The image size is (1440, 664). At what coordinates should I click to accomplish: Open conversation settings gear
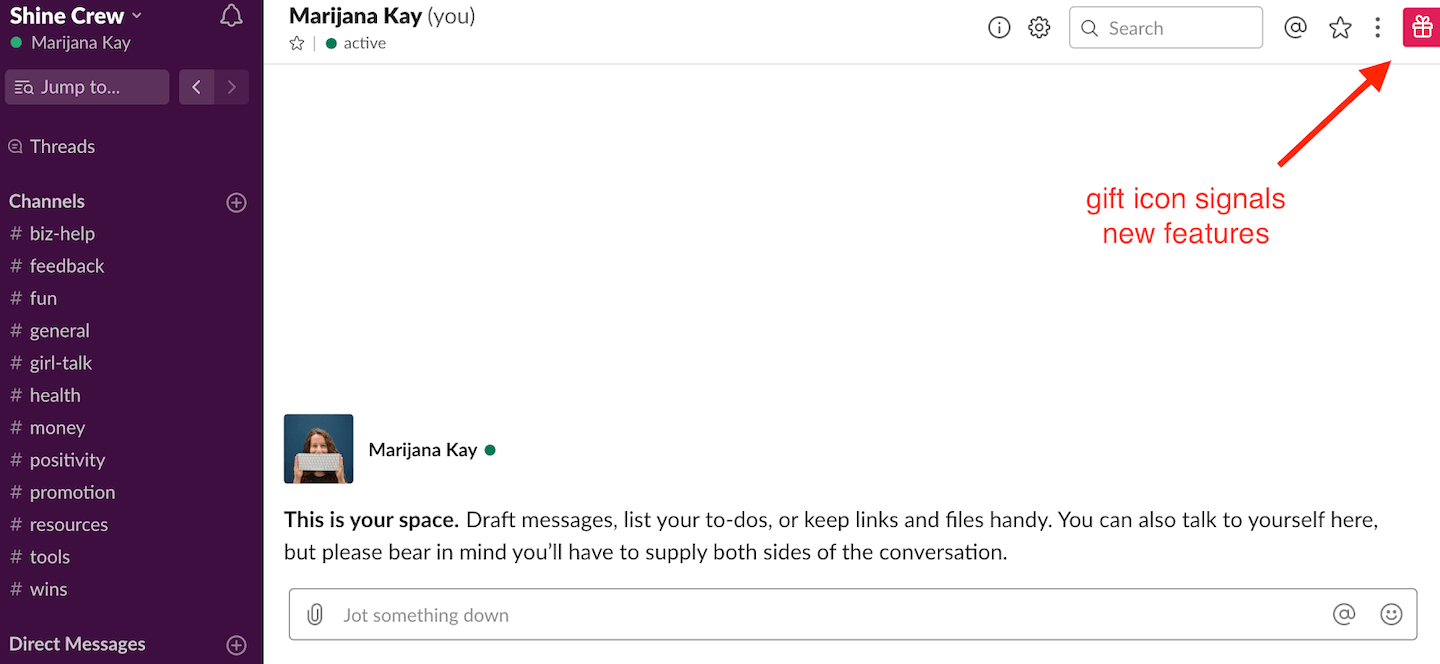click(1039, 28)
